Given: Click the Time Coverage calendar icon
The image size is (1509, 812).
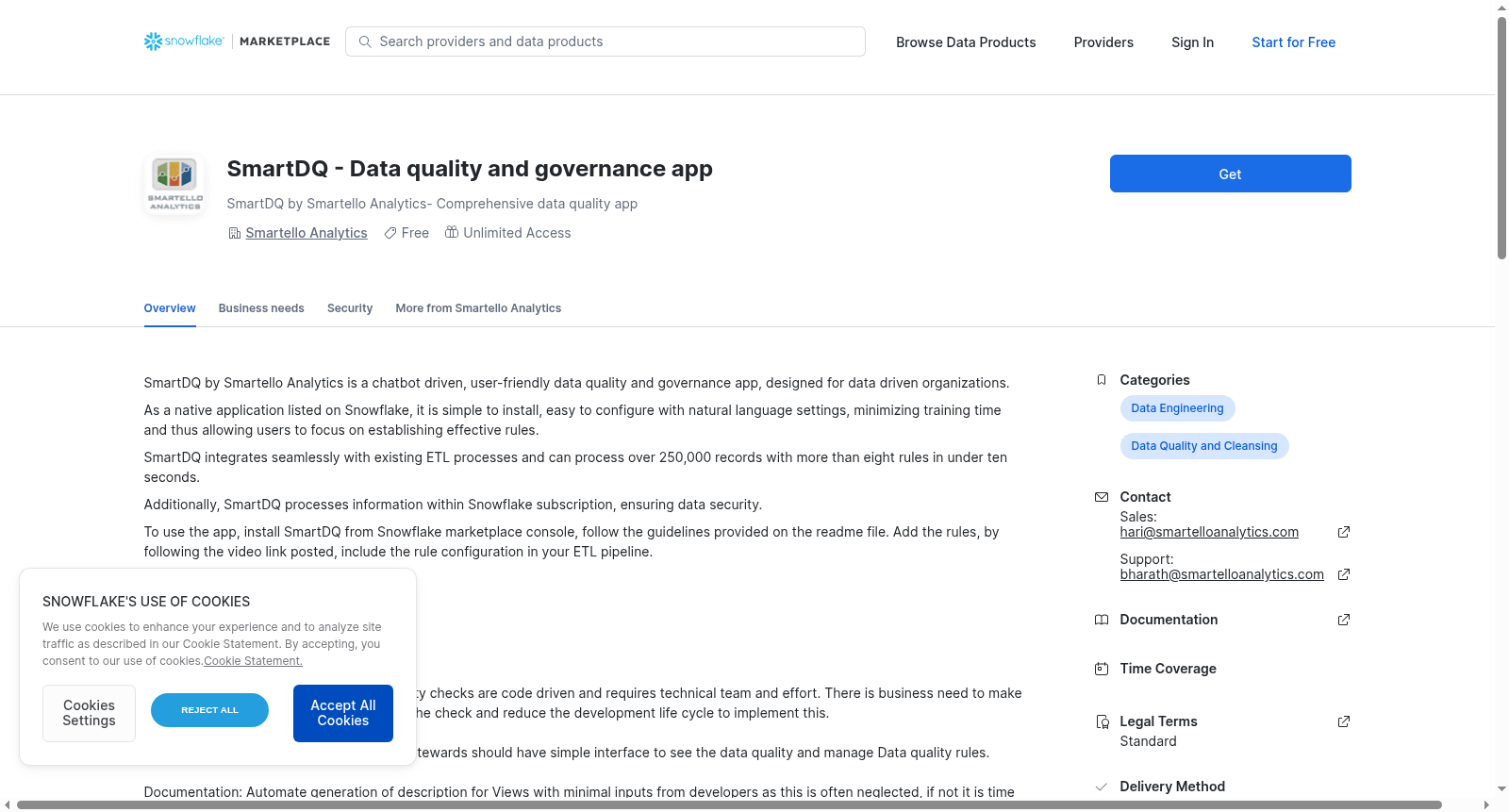Looking at the screenshot, I should [1102, 669].
